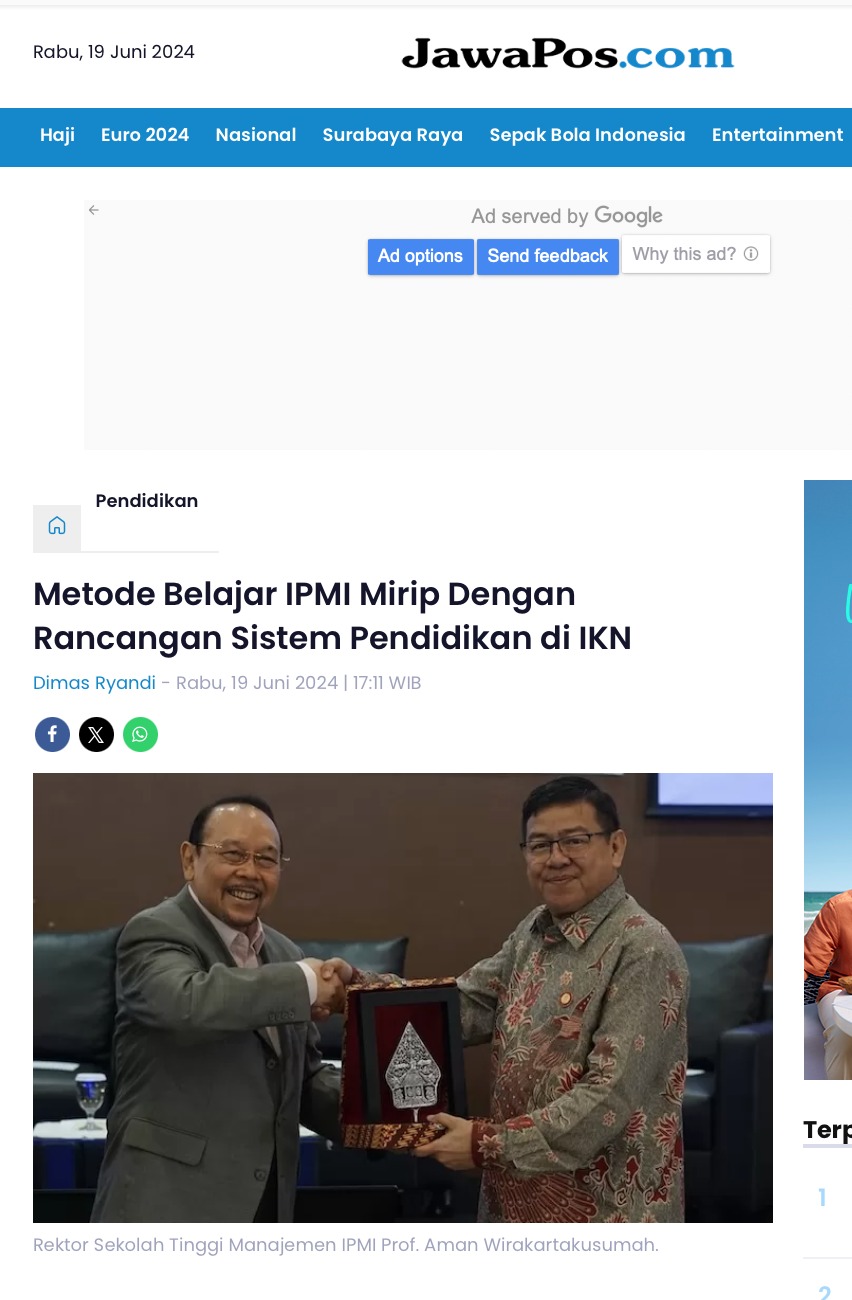The image size is (852, 1300).
Task: Open the Haji menu item
Action: 57,135
